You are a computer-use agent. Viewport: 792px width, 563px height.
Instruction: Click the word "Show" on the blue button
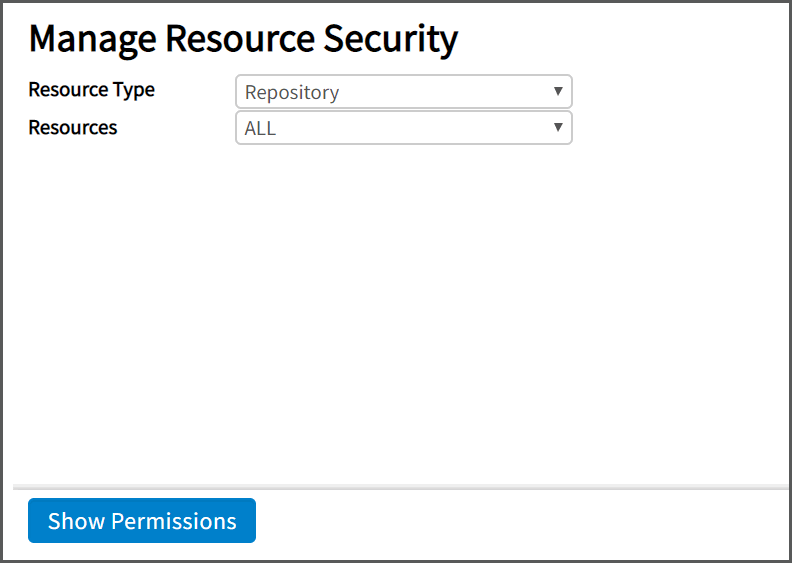pos(76,521)
